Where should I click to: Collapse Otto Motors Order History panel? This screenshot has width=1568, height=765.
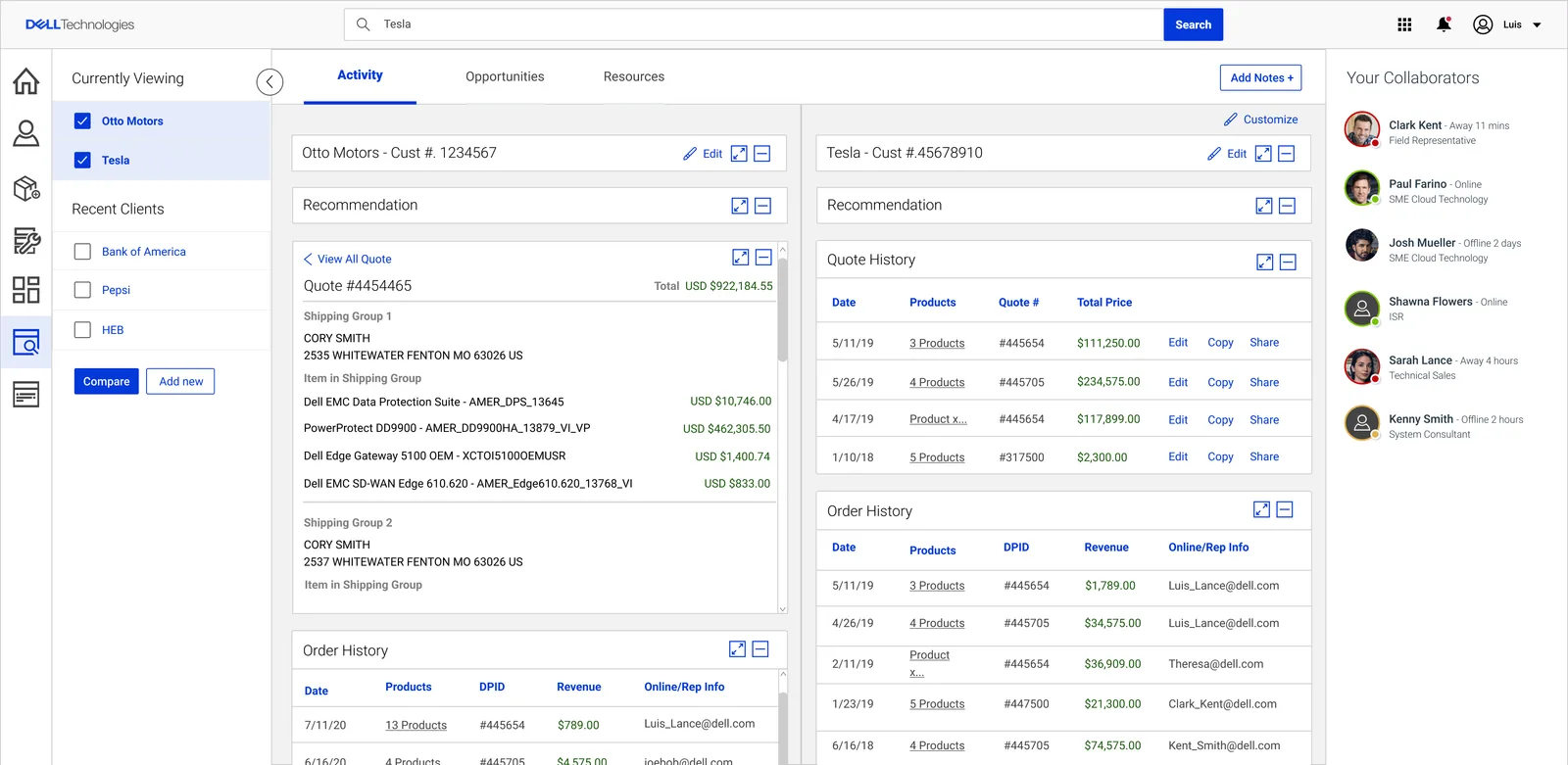(x=760, y=648)
